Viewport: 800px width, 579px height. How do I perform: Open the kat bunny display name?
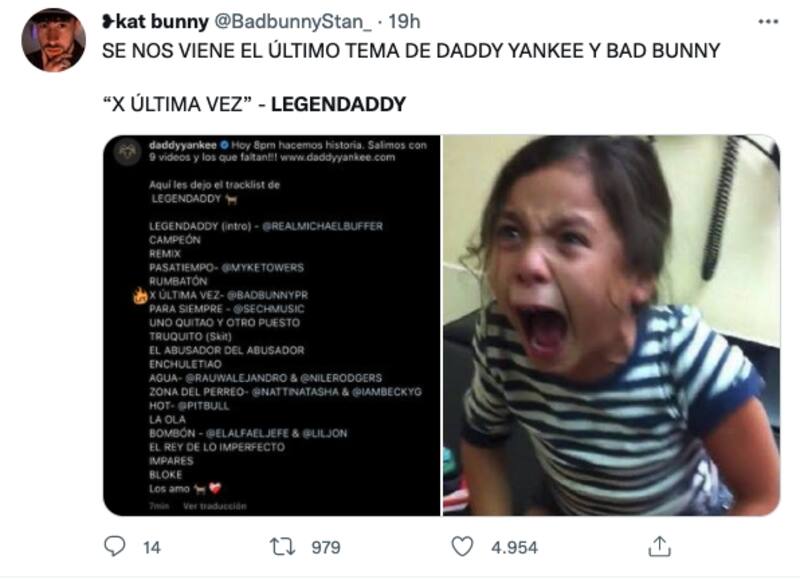point(155,21)
